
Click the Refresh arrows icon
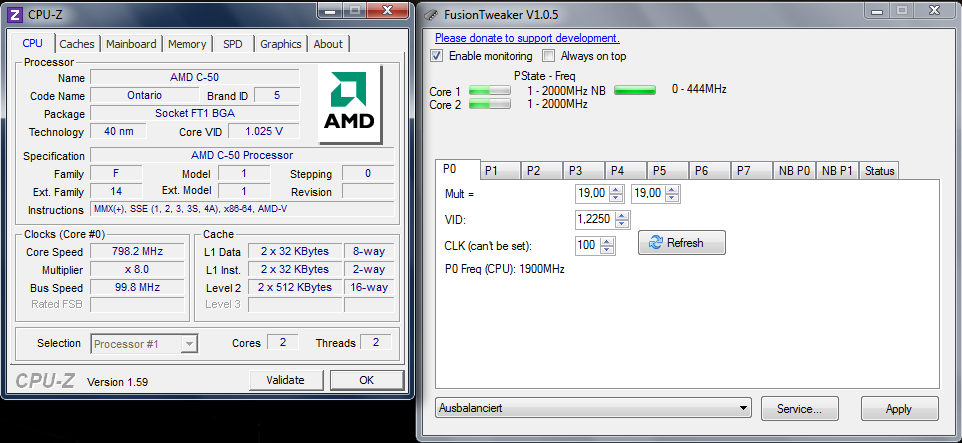(x=656, y=242)
